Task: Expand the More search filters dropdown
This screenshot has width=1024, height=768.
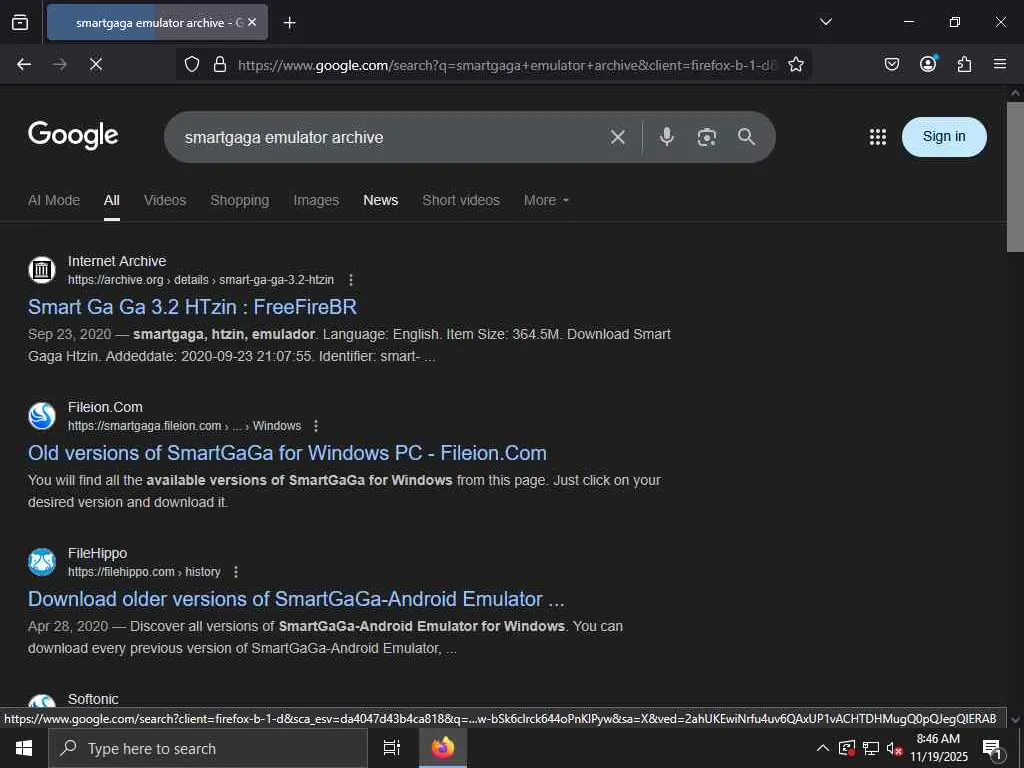Action: point(546,200)
